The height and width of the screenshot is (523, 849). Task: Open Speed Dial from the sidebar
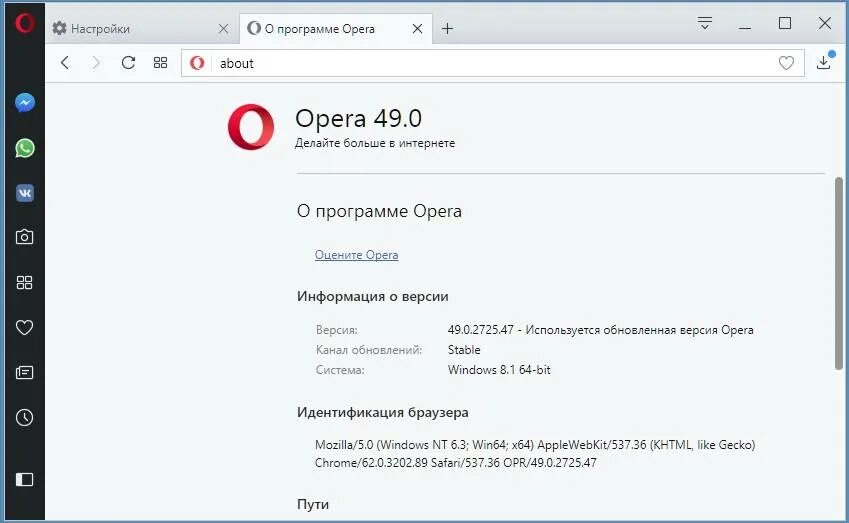tap(24, 282)
